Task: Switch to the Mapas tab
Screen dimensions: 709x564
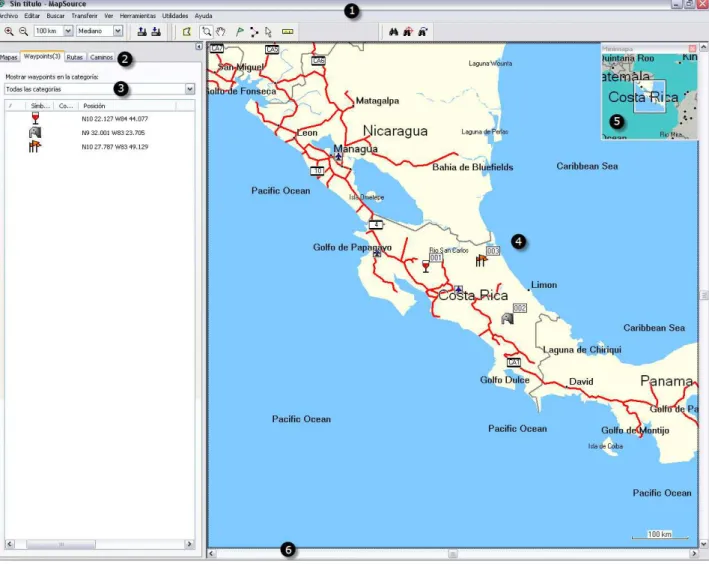Action: 9,57
